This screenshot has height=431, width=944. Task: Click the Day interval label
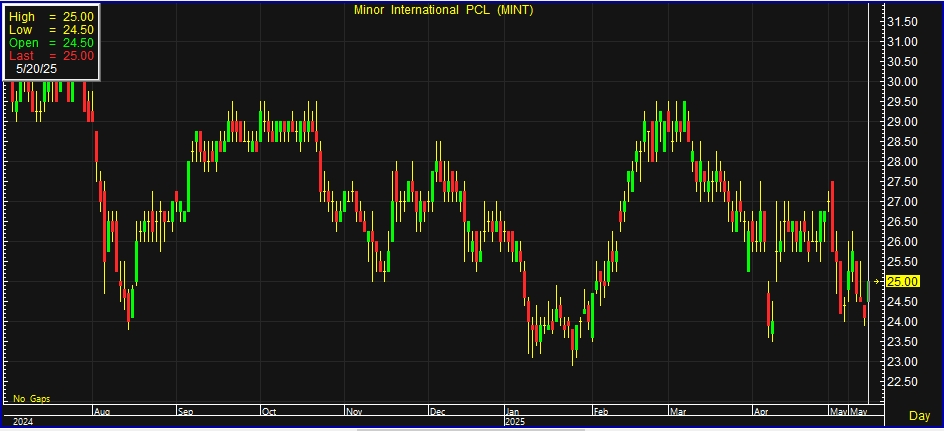[x=919, y=415]
